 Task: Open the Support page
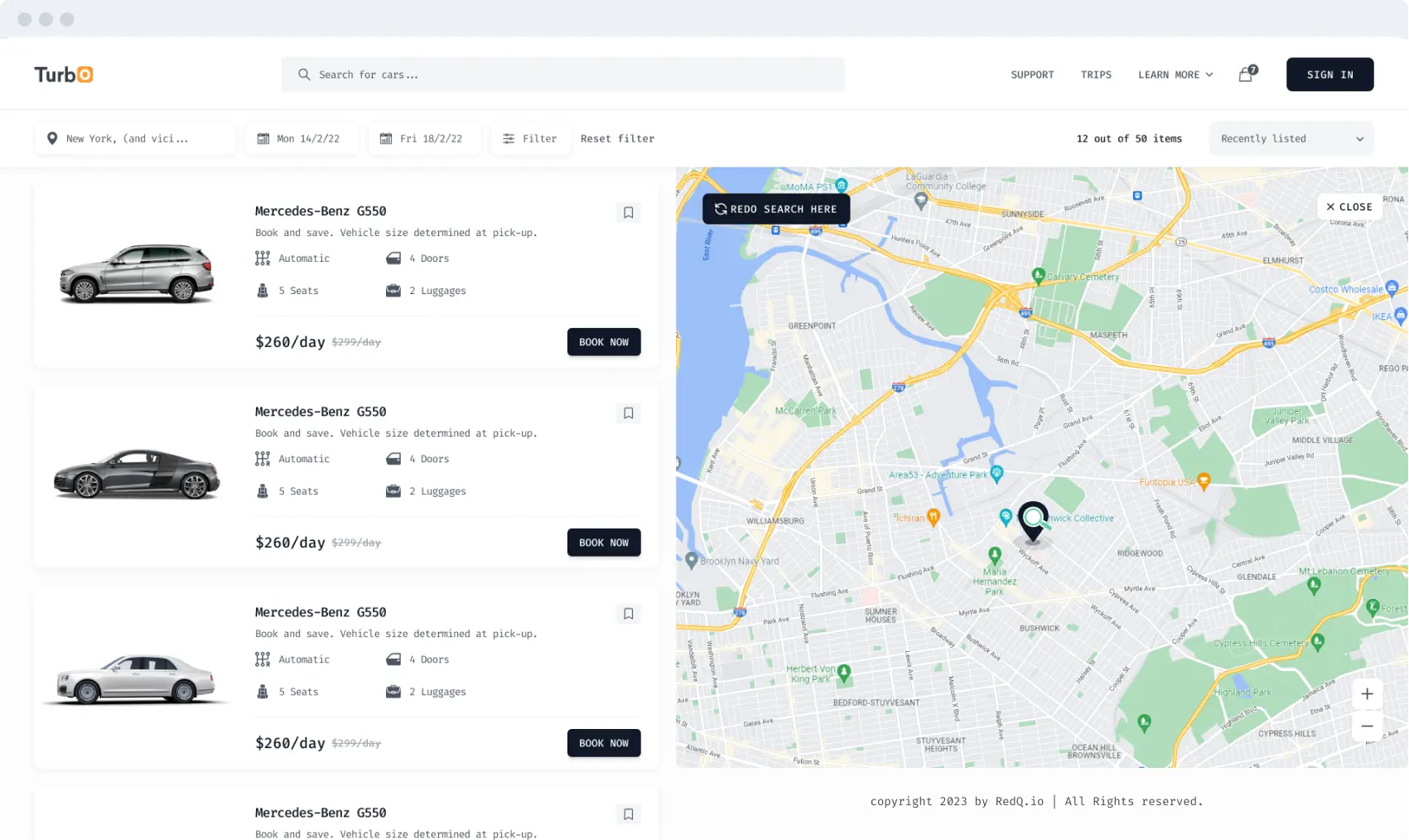pyautogui.click(x=1032, y=75)
